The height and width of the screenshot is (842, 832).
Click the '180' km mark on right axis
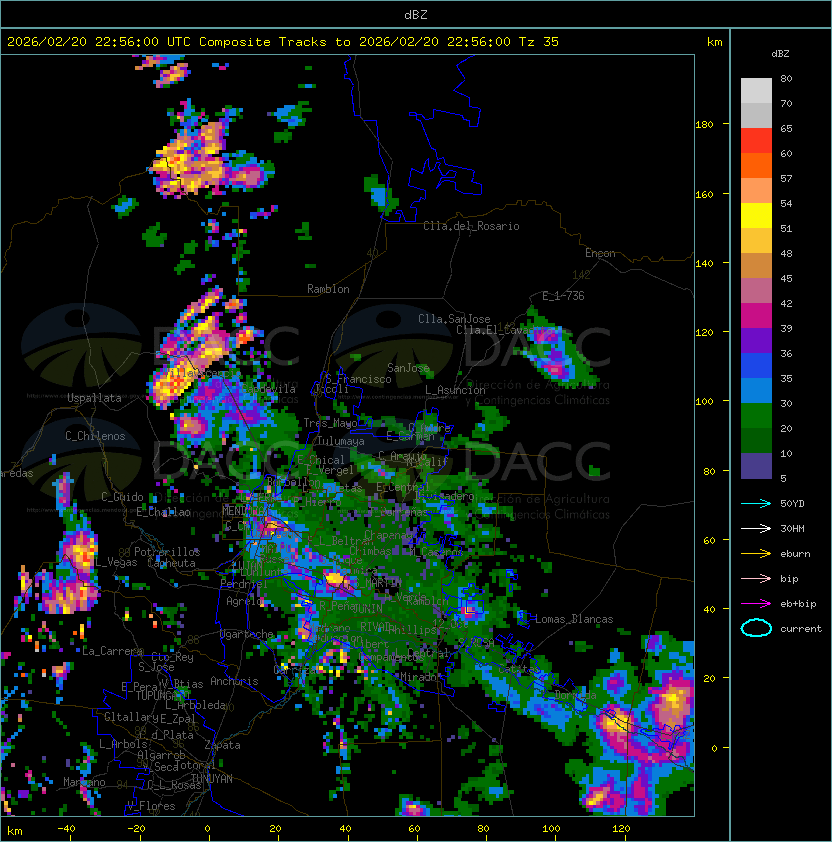tap(704, 125)
